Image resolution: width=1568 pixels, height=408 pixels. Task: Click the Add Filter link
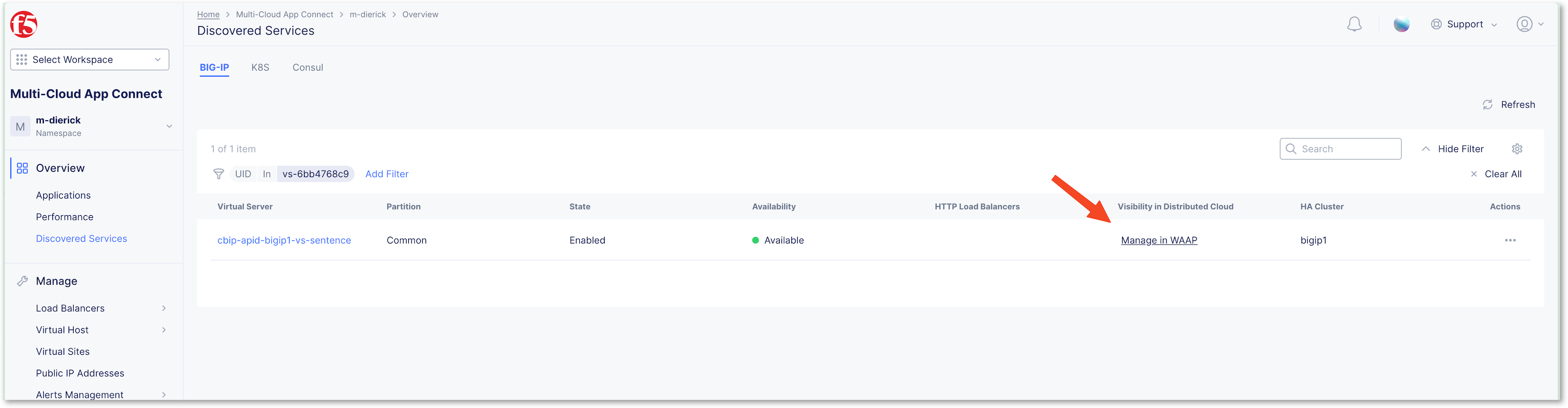[x=387, y=174]
